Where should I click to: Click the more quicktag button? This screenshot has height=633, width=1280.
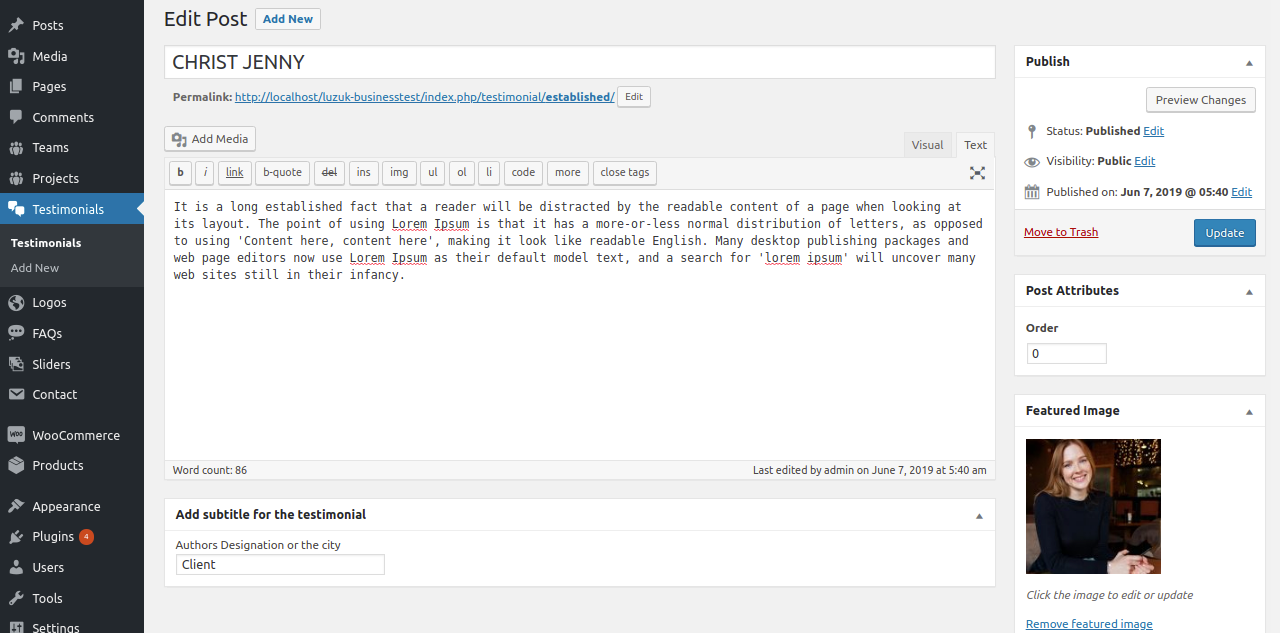(x=568, y=172)
